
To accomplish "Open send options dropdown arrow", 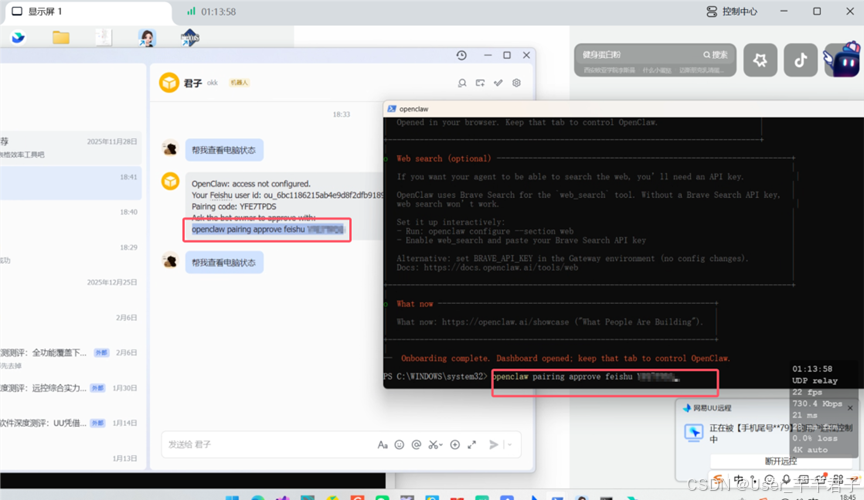I will (x=510, y=445).
